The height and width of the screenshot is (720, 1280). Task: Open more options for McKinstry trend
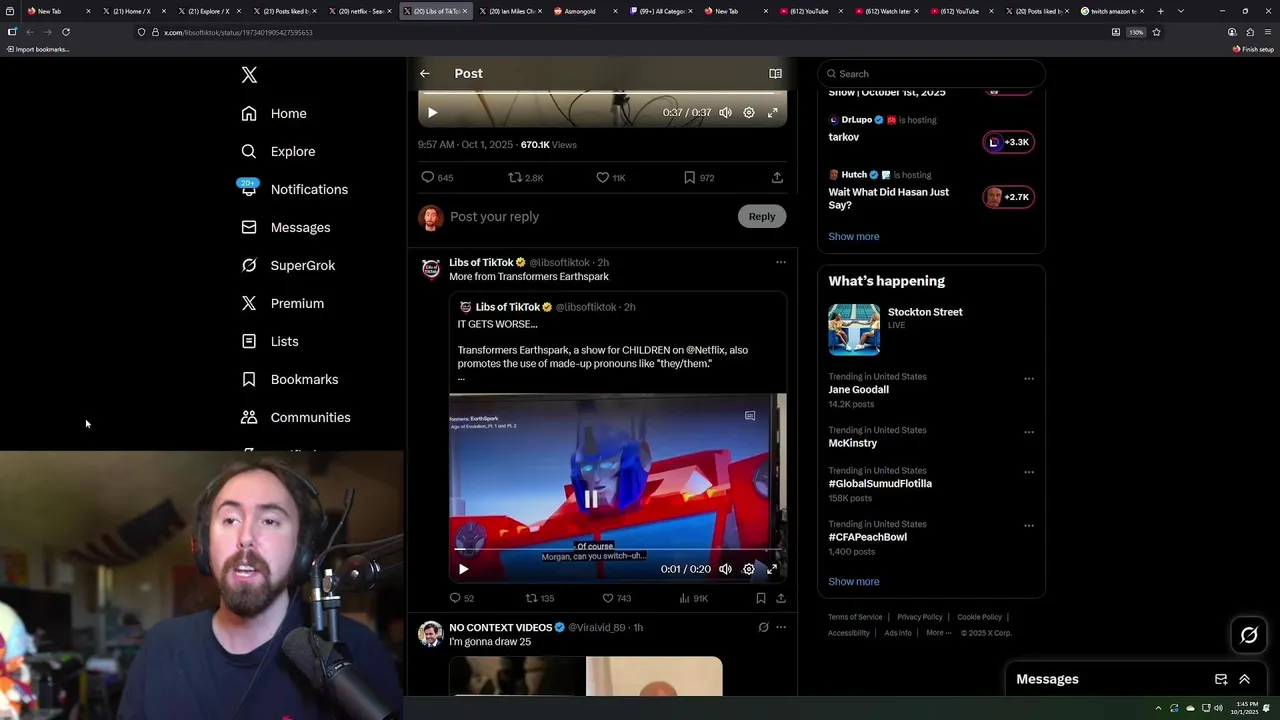pyautogui.click(x=1029, y=432)
